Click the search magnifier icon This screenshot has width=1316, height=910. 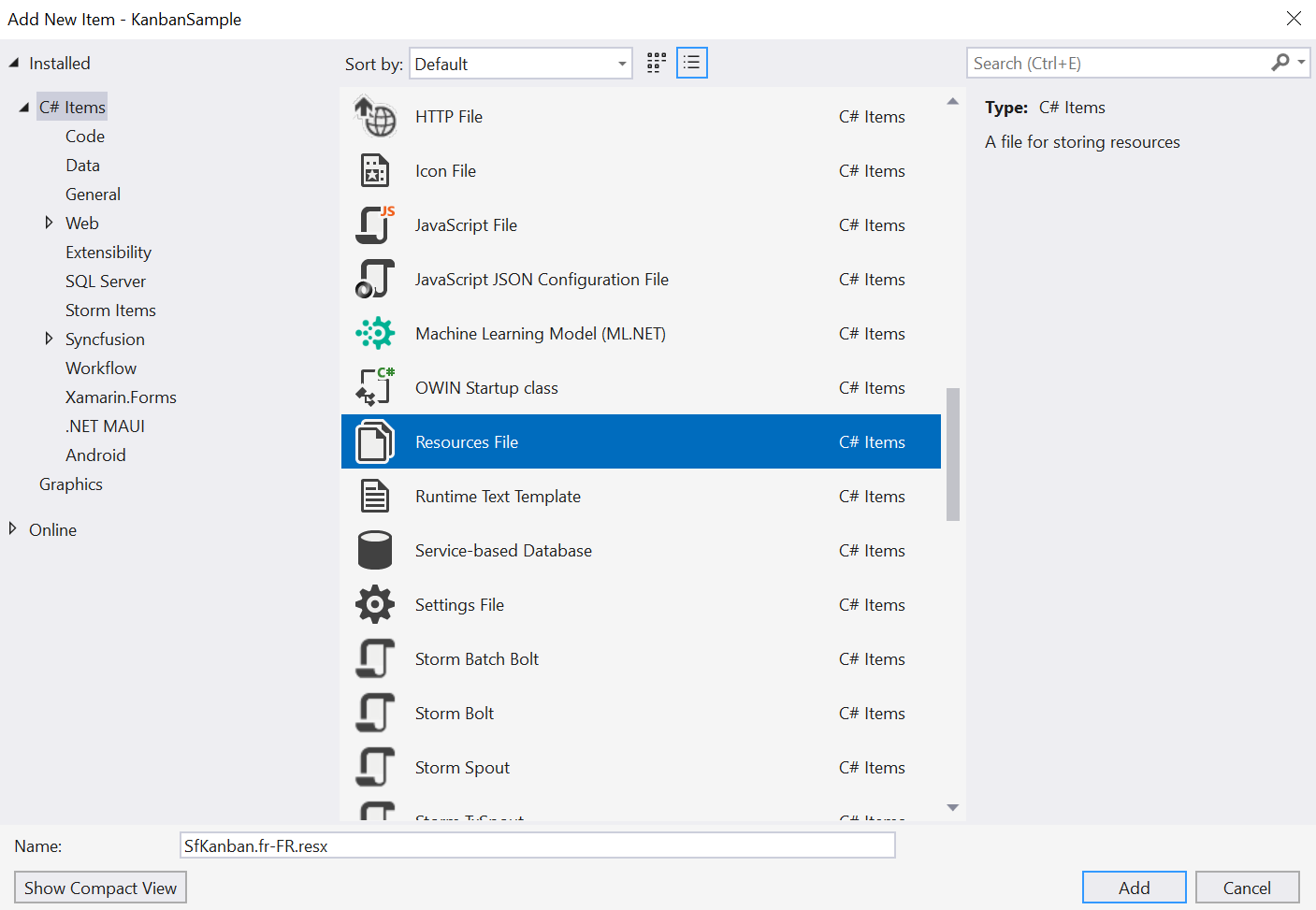1280,63
